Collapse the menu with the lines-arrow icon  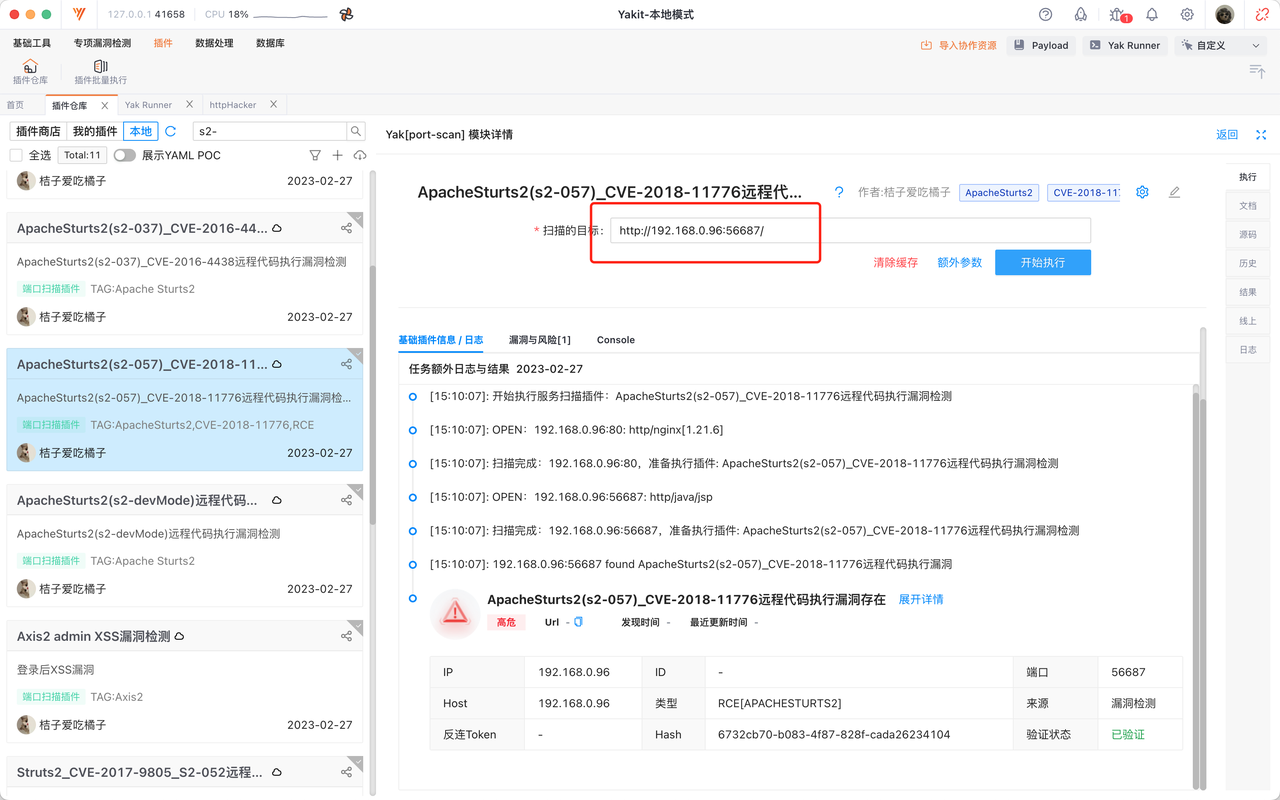click(1257, 71)
